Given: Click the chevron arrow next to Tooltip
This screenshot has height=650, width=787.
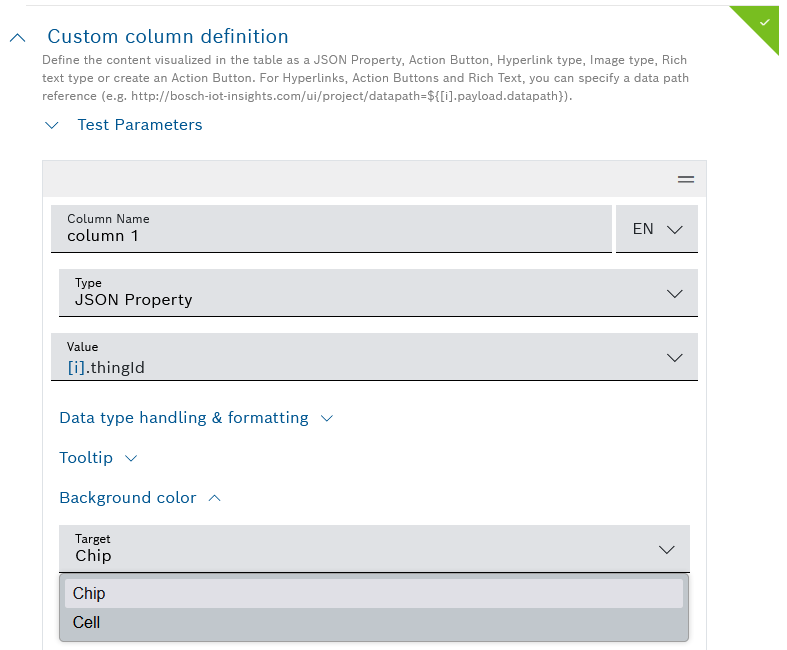Looking at the screenshot, I should click(130, 458).
